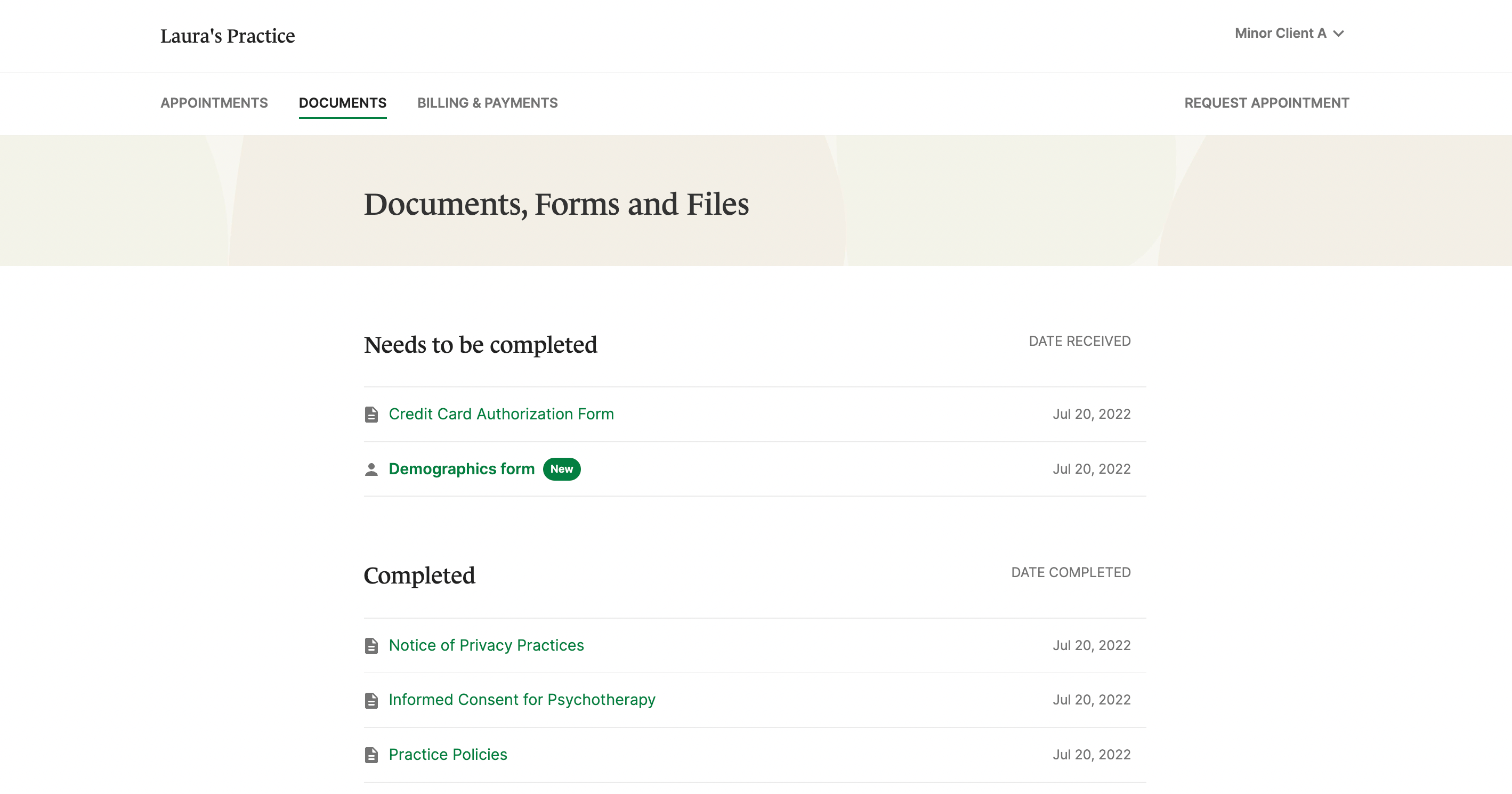Switch to the Appointments tab
Screen dimensions: 1512x794
[214, 103]
